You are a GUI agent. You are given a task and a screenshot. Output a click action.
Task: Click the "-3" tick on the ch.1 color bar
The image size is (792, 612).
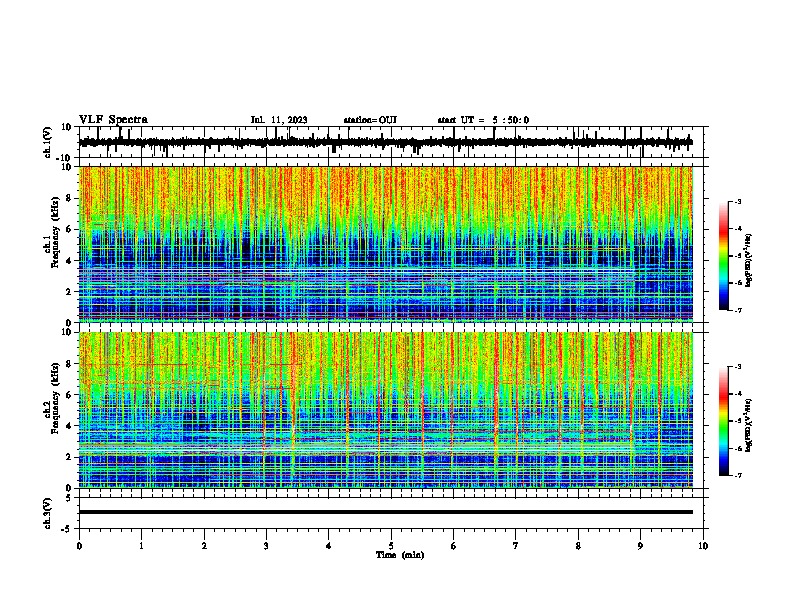click(738, 201)
